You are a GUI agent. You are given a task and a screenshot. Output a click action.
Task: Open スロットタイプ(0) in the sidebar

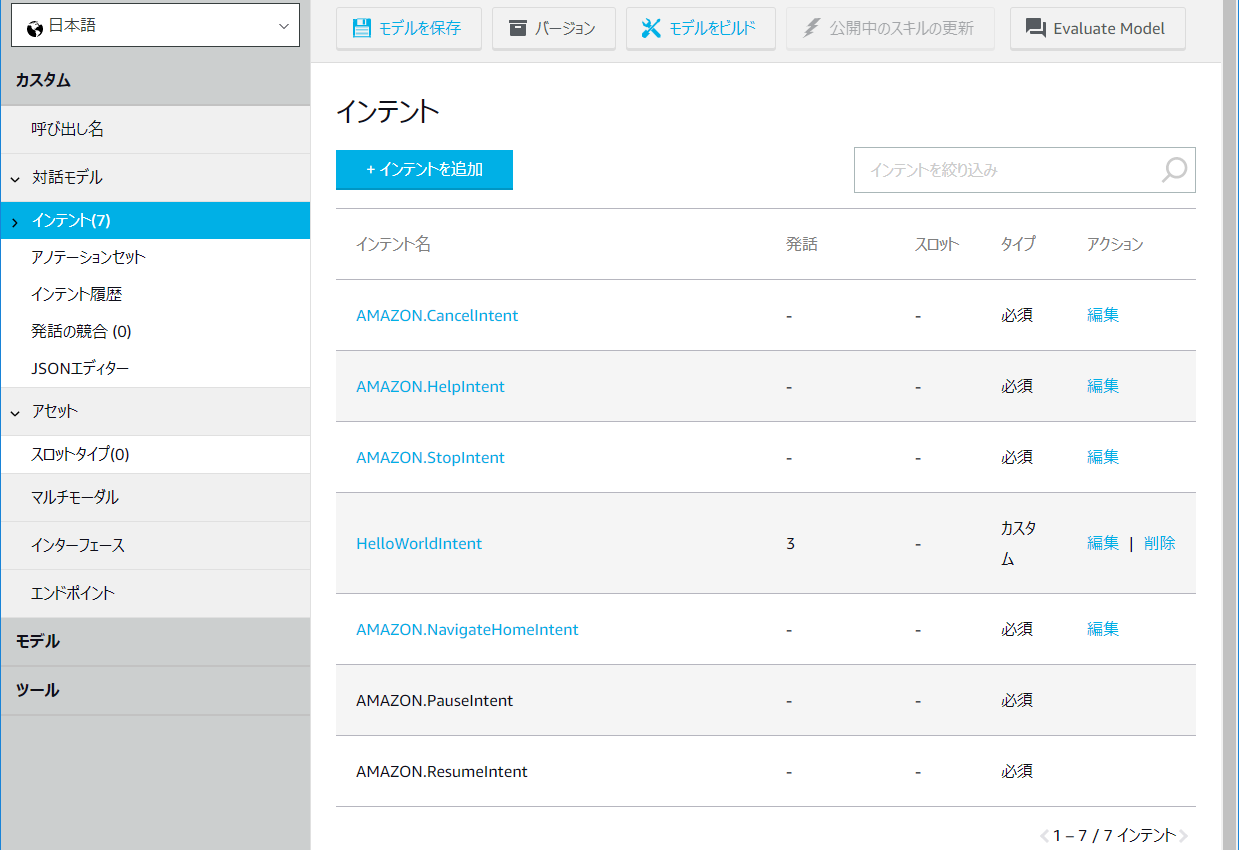pos(155,455)
